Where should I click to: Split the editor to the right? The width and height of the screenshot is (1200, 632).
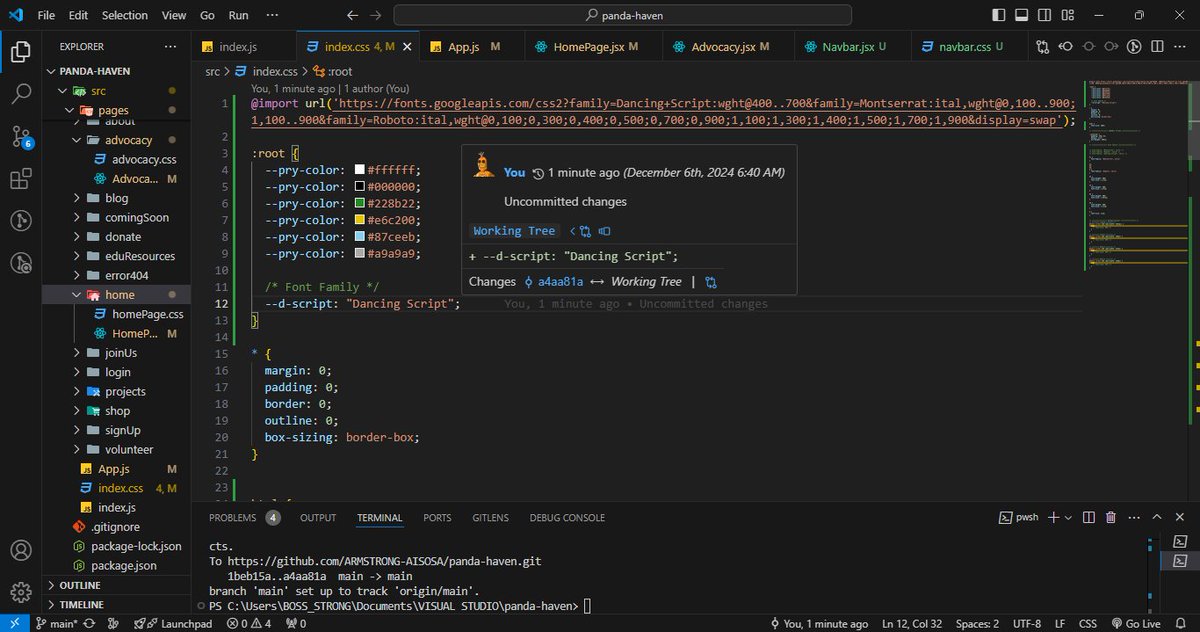[x=1158, y=47]
